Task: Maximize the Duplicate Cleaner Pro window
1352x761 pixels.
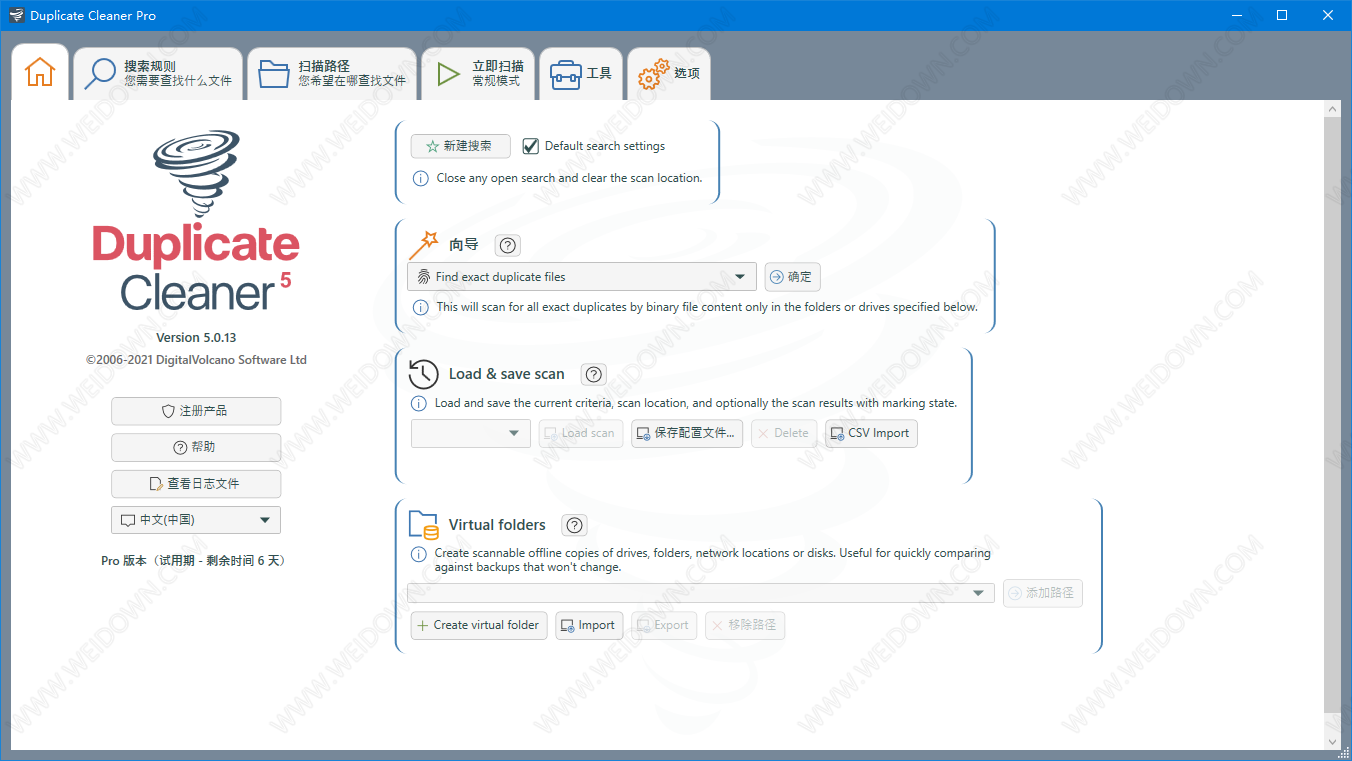Action: click(x=1282, y=15)
